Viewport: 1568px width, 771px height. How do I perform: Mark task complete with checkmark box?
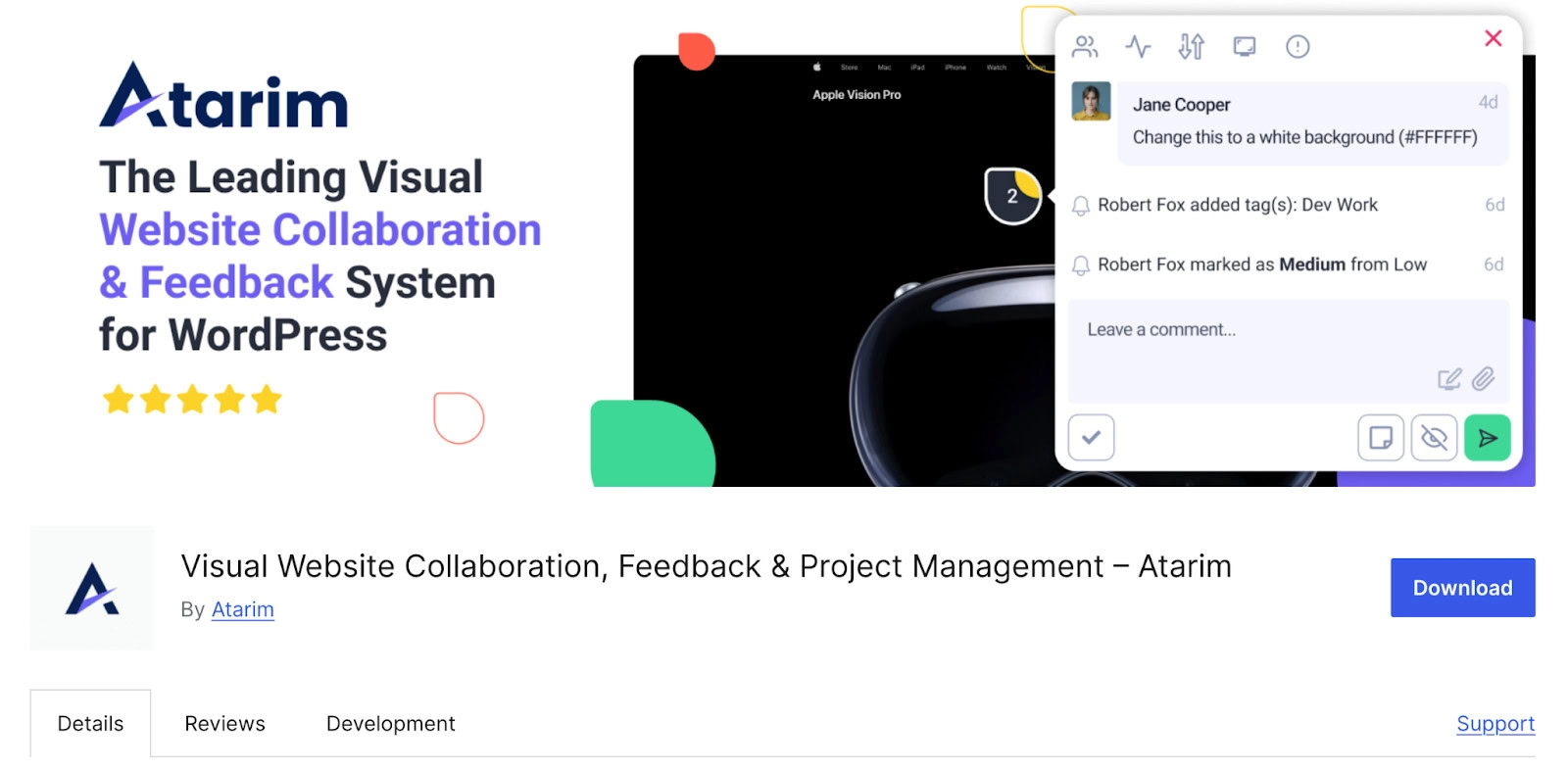(1091, 437)
